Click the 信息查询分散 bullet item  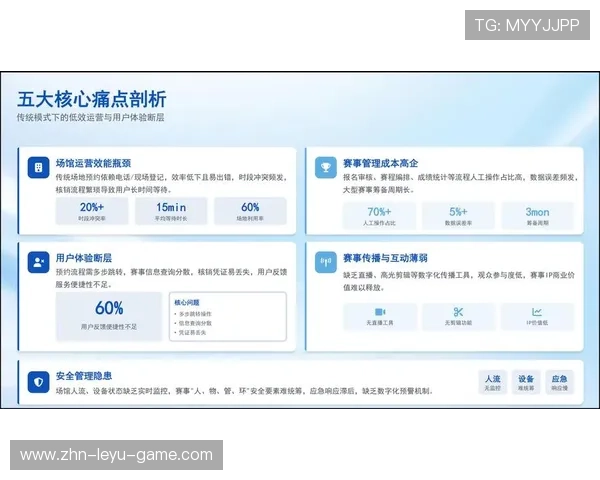point(193,323)
